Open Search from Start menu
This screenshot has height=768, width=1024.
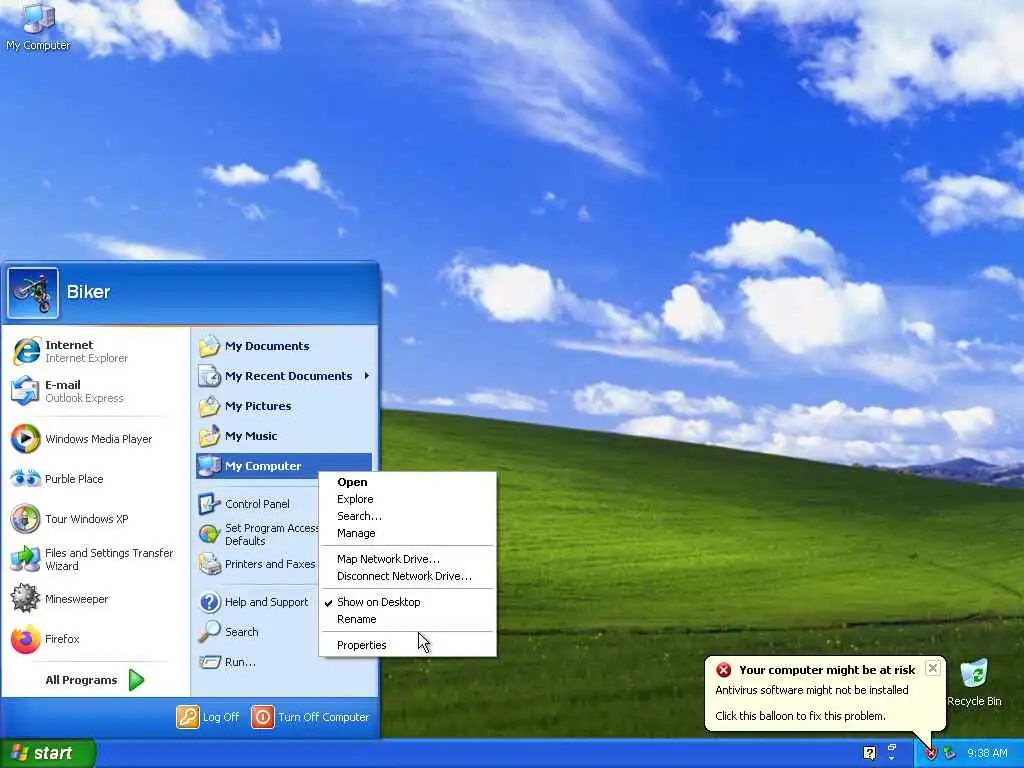pyautogui.click(x=257, y=632)
